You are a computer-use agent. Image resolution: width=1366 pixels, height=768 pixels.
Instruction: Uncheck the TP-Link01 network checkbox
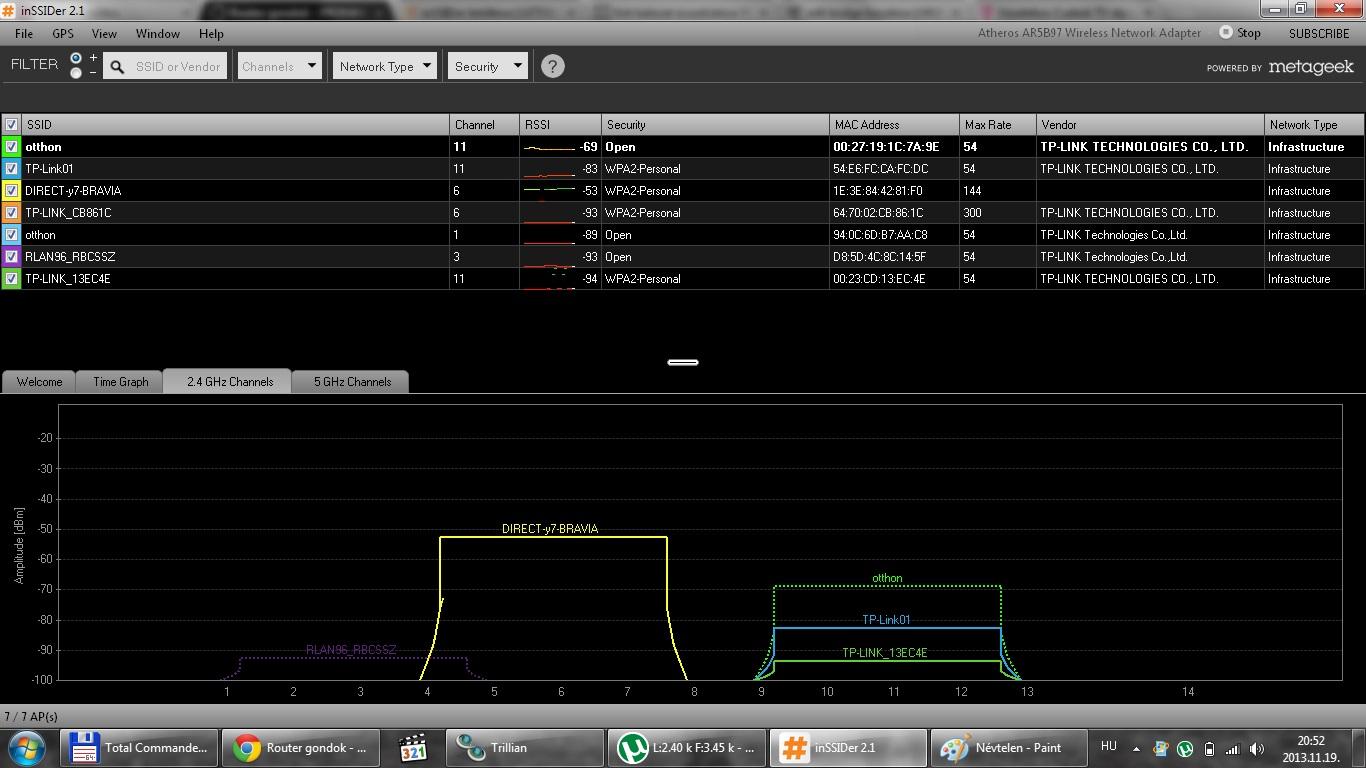11,169
